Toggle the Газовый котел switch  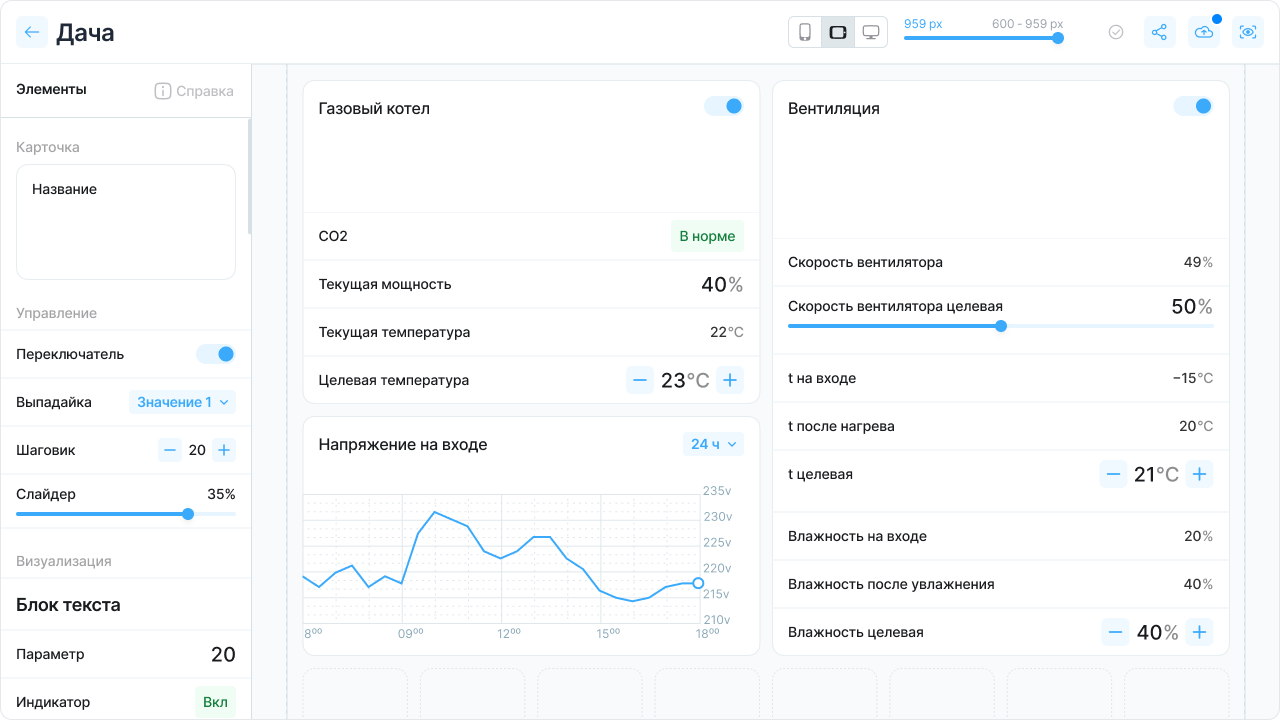pos(724,106)
